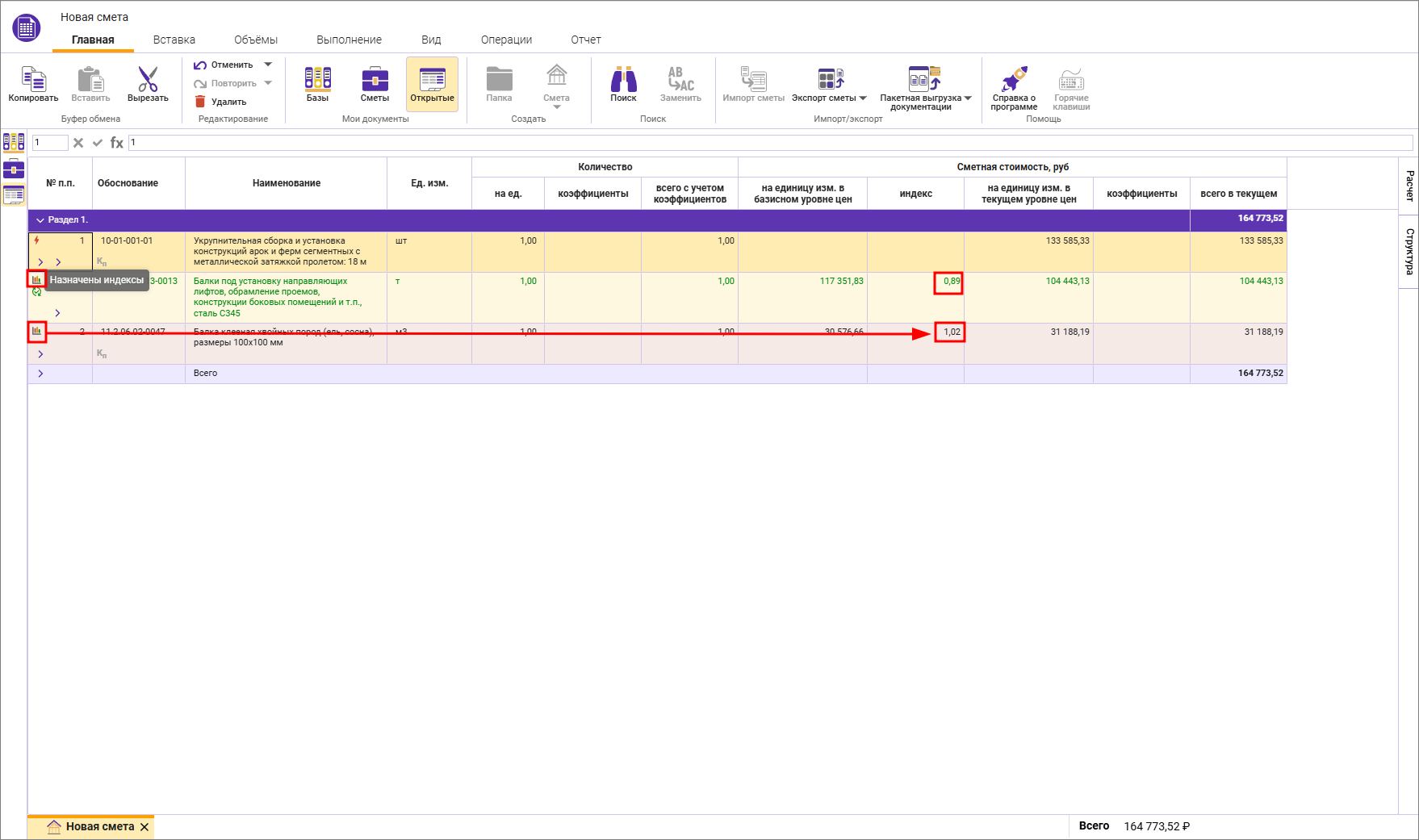Click the fx formula icon
Screen dimensions: 1419x840
coord(117,143)
